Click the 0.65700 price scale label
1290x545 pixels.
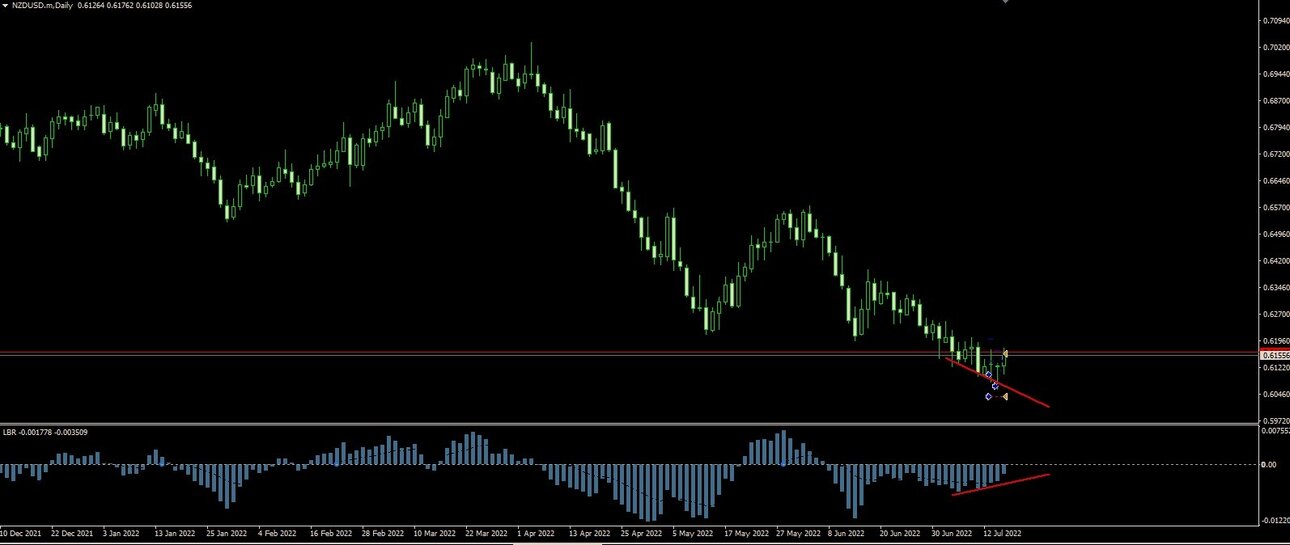1275,208
